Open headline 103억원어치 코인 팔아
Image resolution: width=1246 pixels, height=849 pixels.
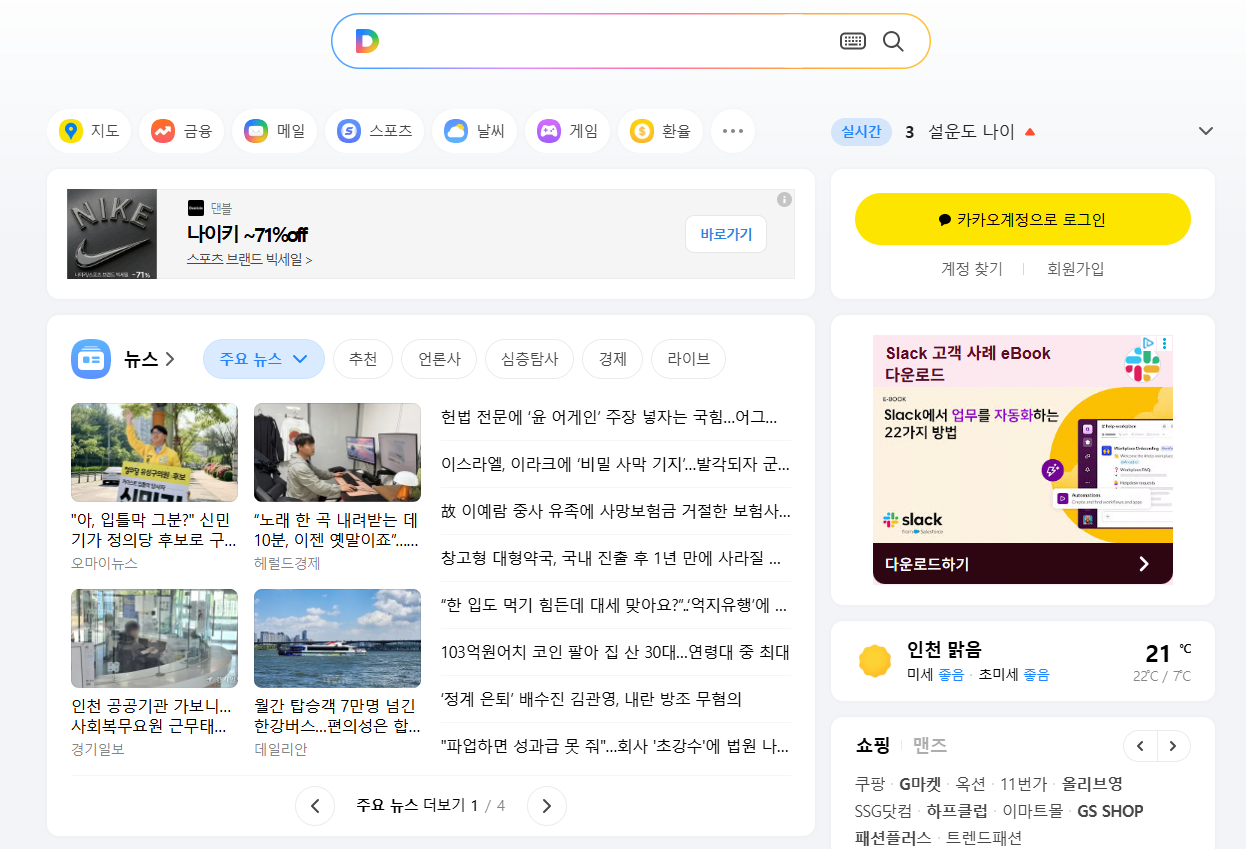(x=615, y=652)
